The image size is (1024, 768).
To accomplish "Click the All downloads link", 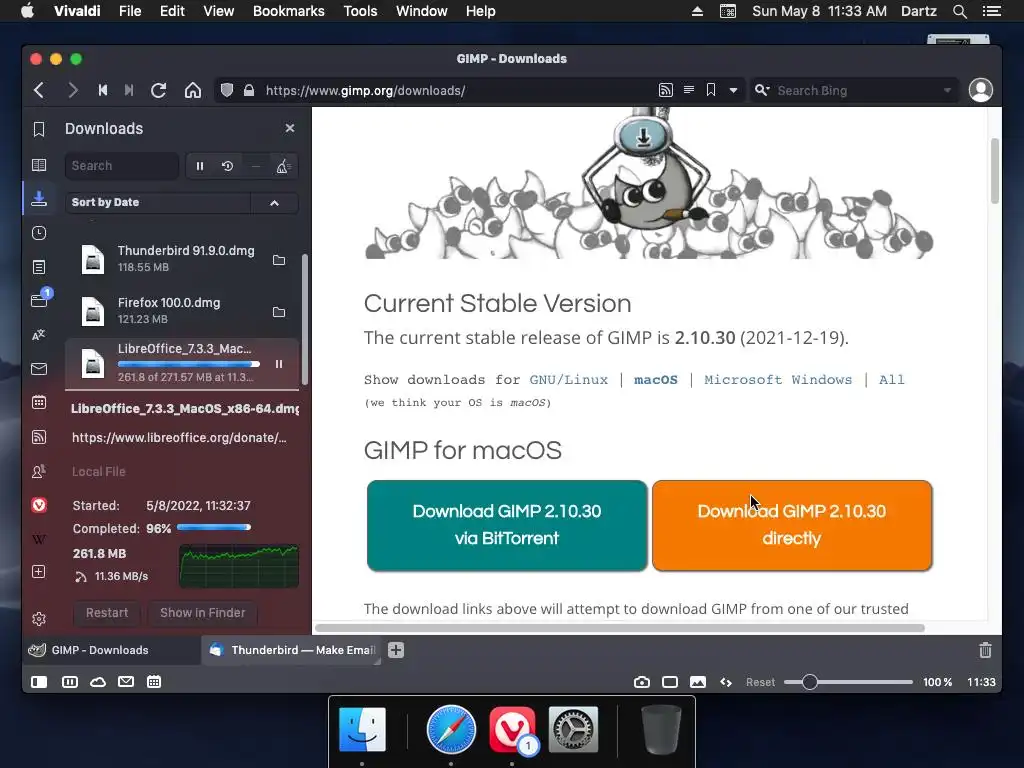I will tap(891, 379).
